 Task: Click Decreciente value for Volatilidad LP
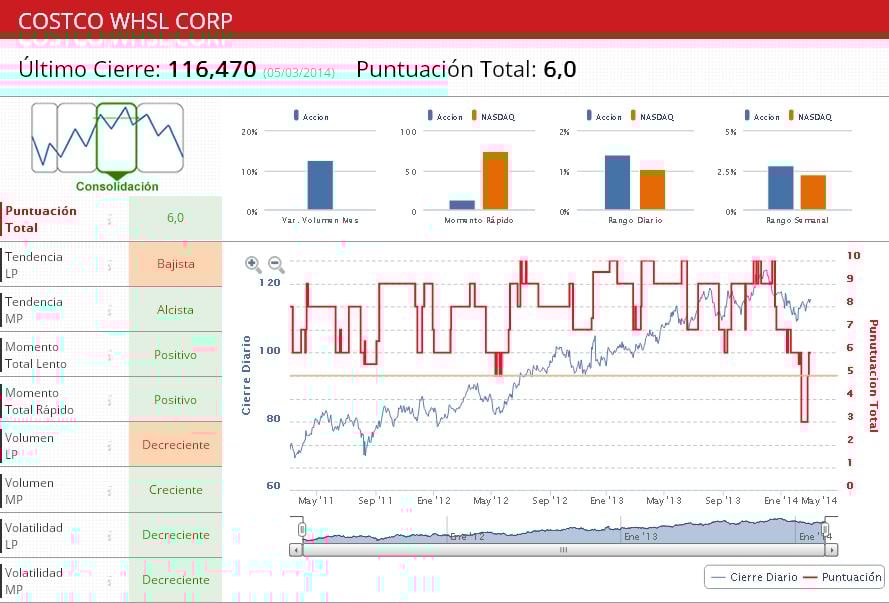tap(175, 535)
